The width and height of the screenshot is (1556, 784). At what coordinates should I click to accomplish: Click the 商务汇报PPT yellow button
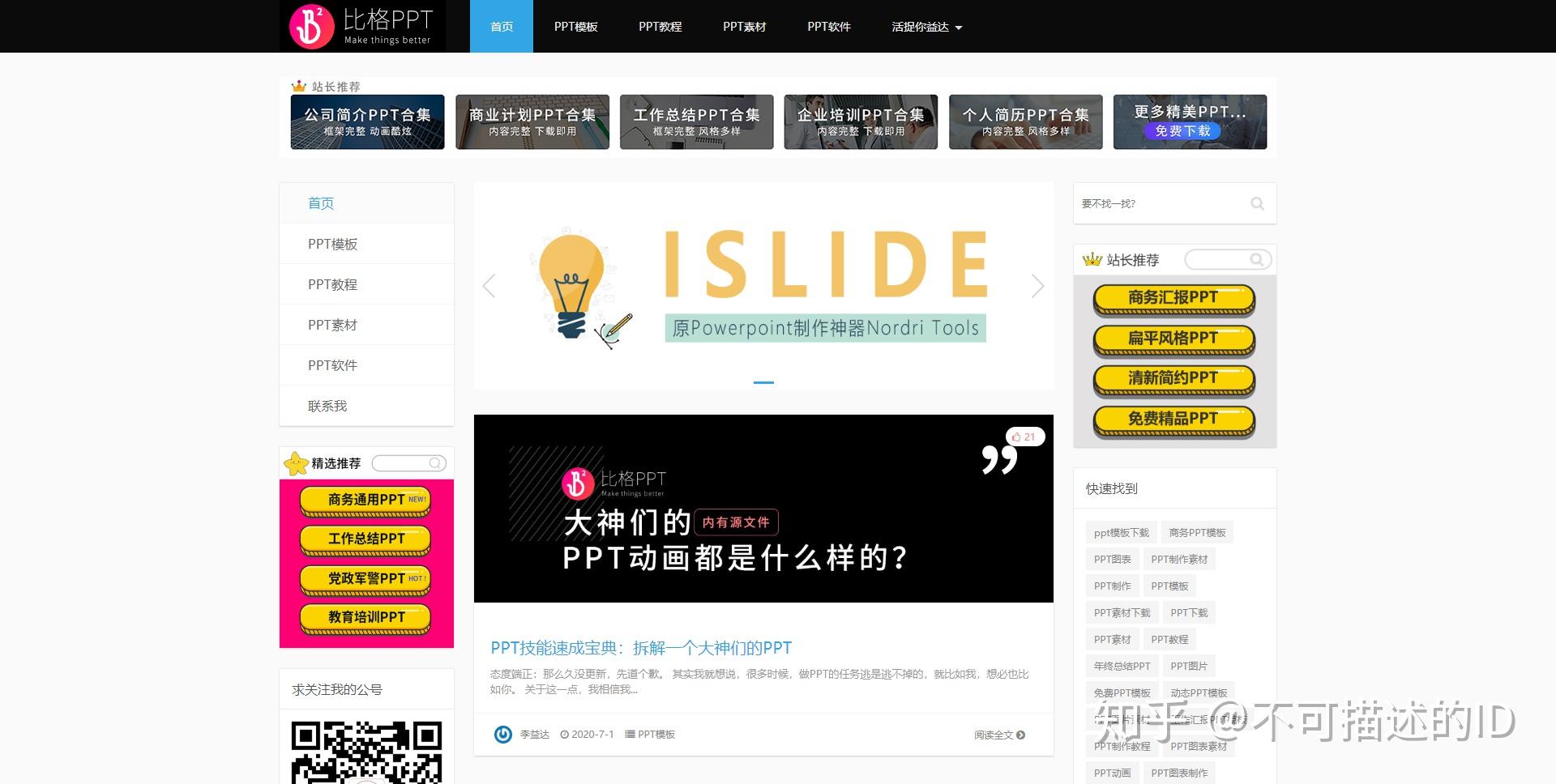(x=1173, y=299)
